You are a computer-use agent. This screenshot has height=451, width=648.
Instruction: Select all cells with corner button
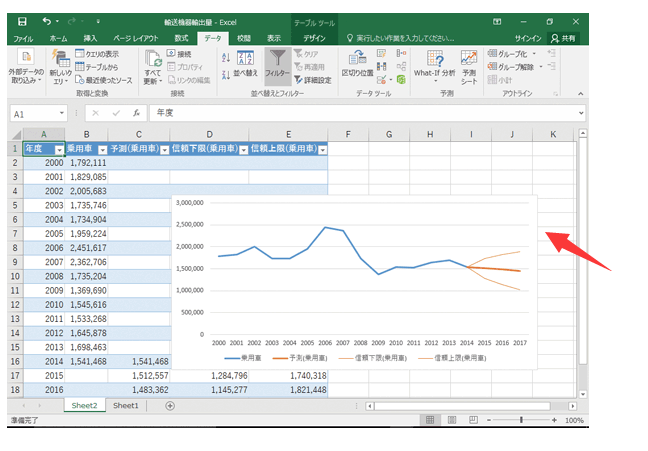coord(16,134)
